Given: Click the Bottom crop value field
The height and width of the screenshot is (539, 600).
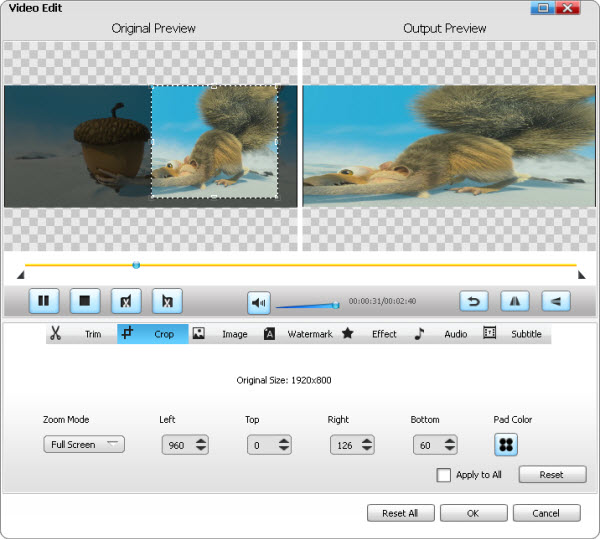Looking at the screenshot, I should tap(428, 445).
